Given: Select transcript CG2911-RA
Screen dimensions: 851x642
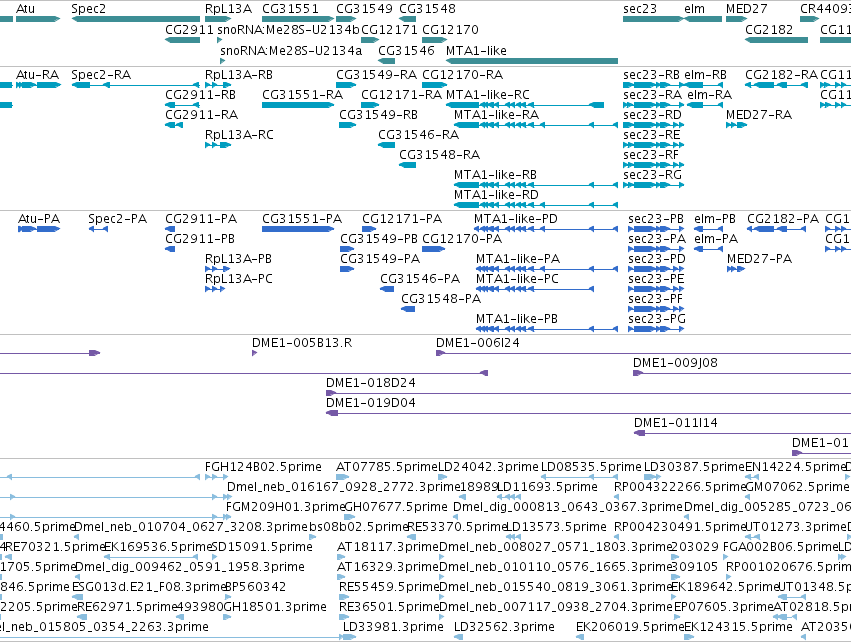Looking at the screenshot, I should [x=201, y=115].
